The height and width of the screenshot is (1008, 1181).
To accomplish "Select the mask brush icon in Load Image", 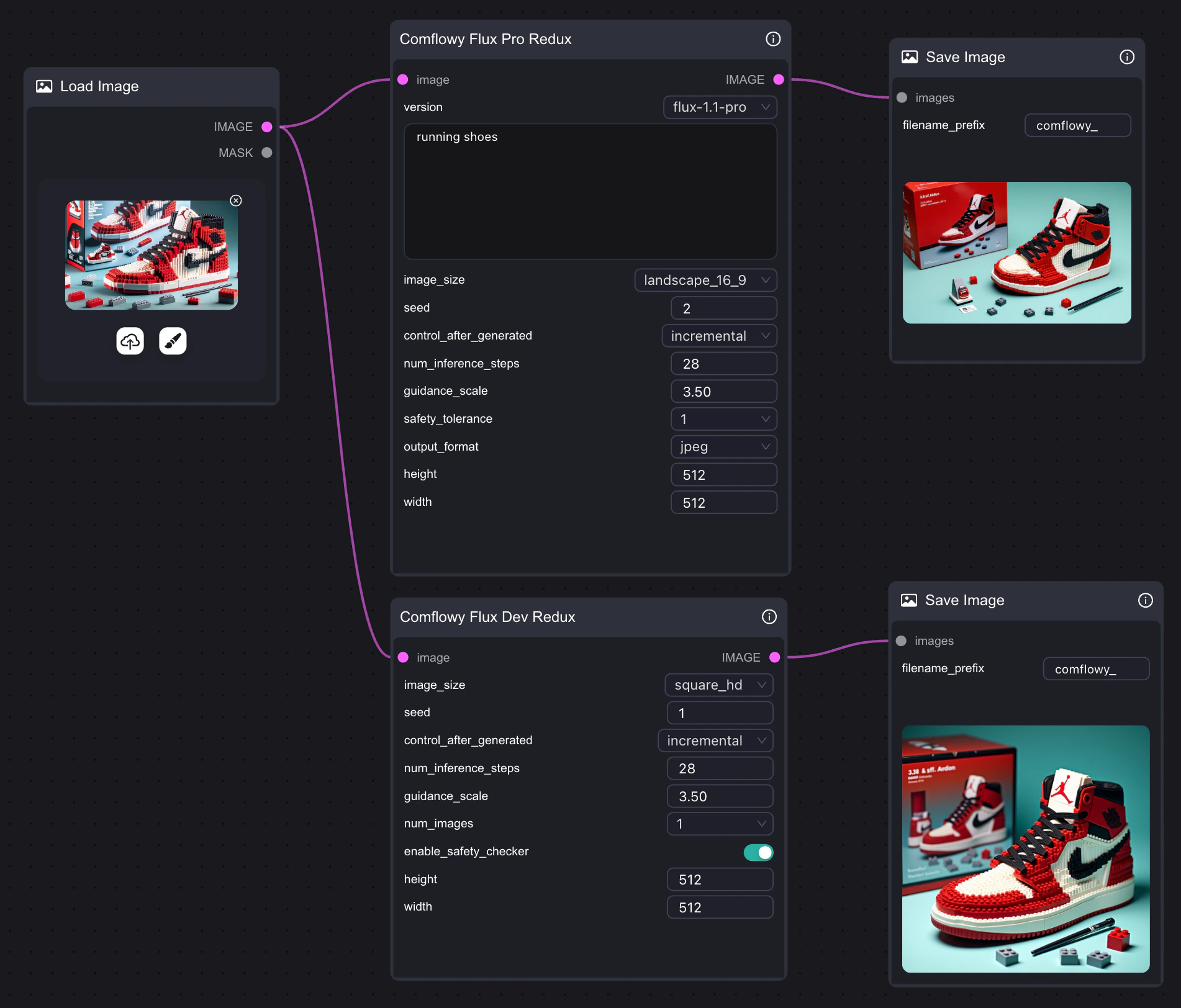I will click(173, 341).
